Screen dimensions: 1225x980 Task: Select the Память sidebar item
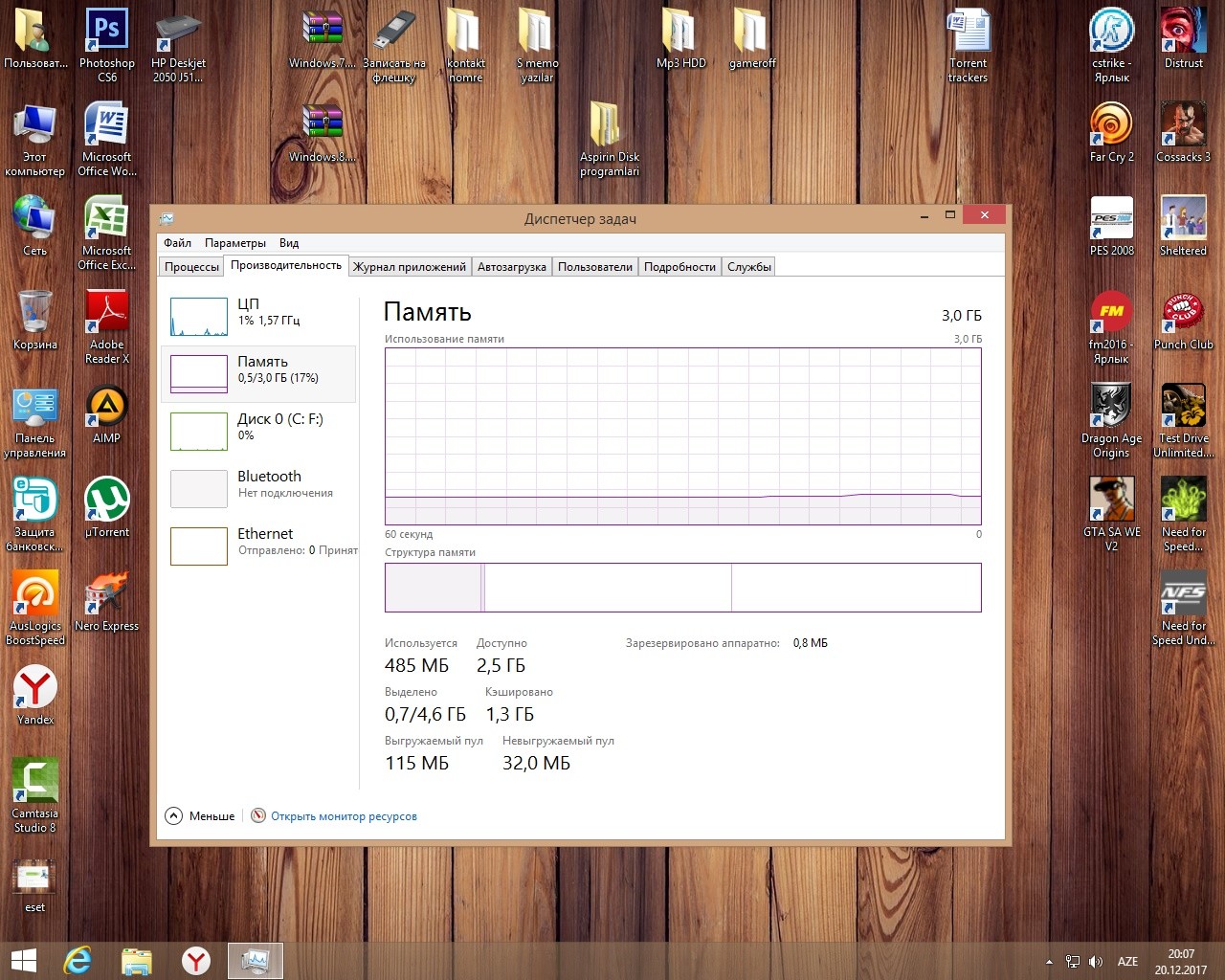point(258,373)
